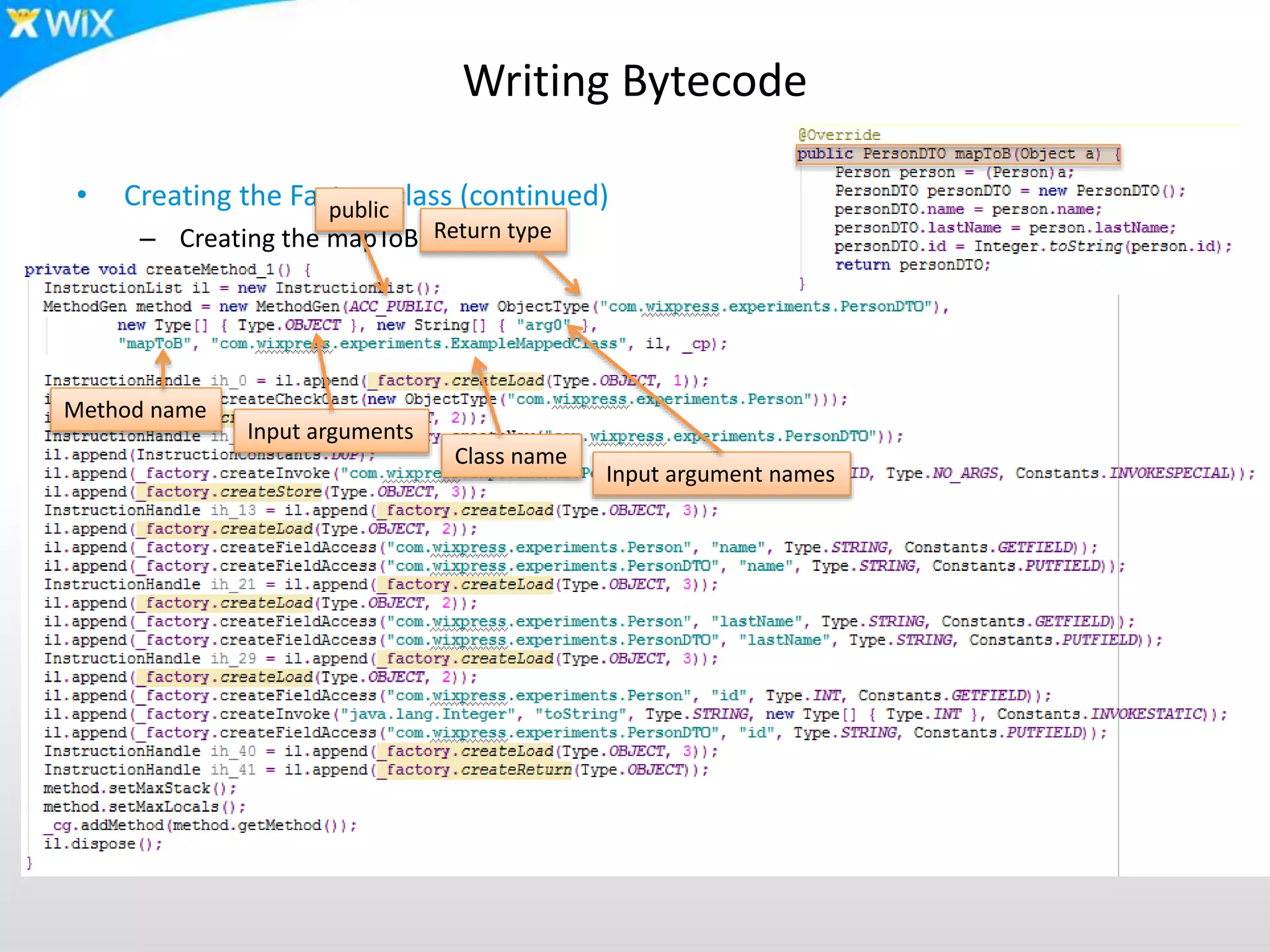Click the 'Return type' callout box
1270x952 pixels.
[493, 231]
